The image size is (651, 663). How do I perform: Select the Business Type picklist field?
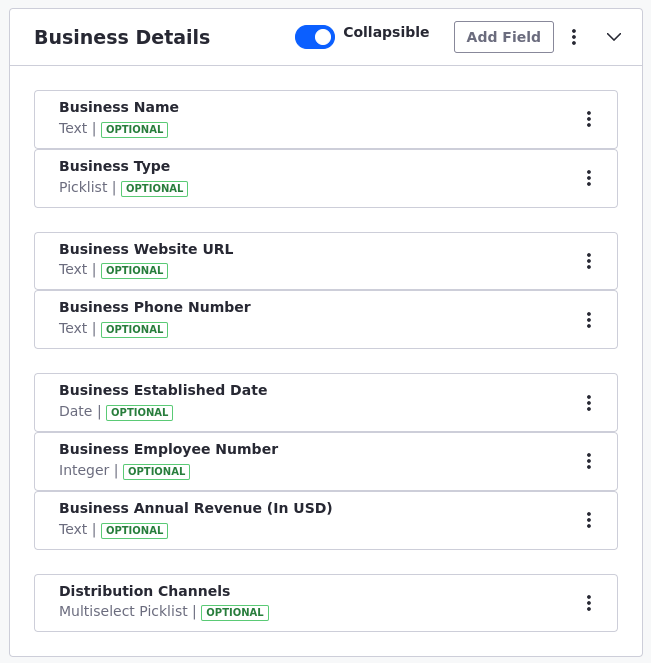pos(326,178)
